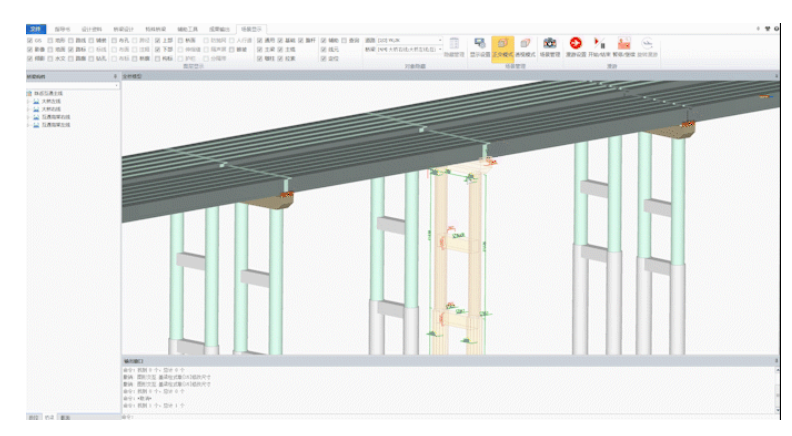The width and height of the screenshot is (792, 436).
Task: Toggle the GIS checkbox
Action: coord(30,40)
